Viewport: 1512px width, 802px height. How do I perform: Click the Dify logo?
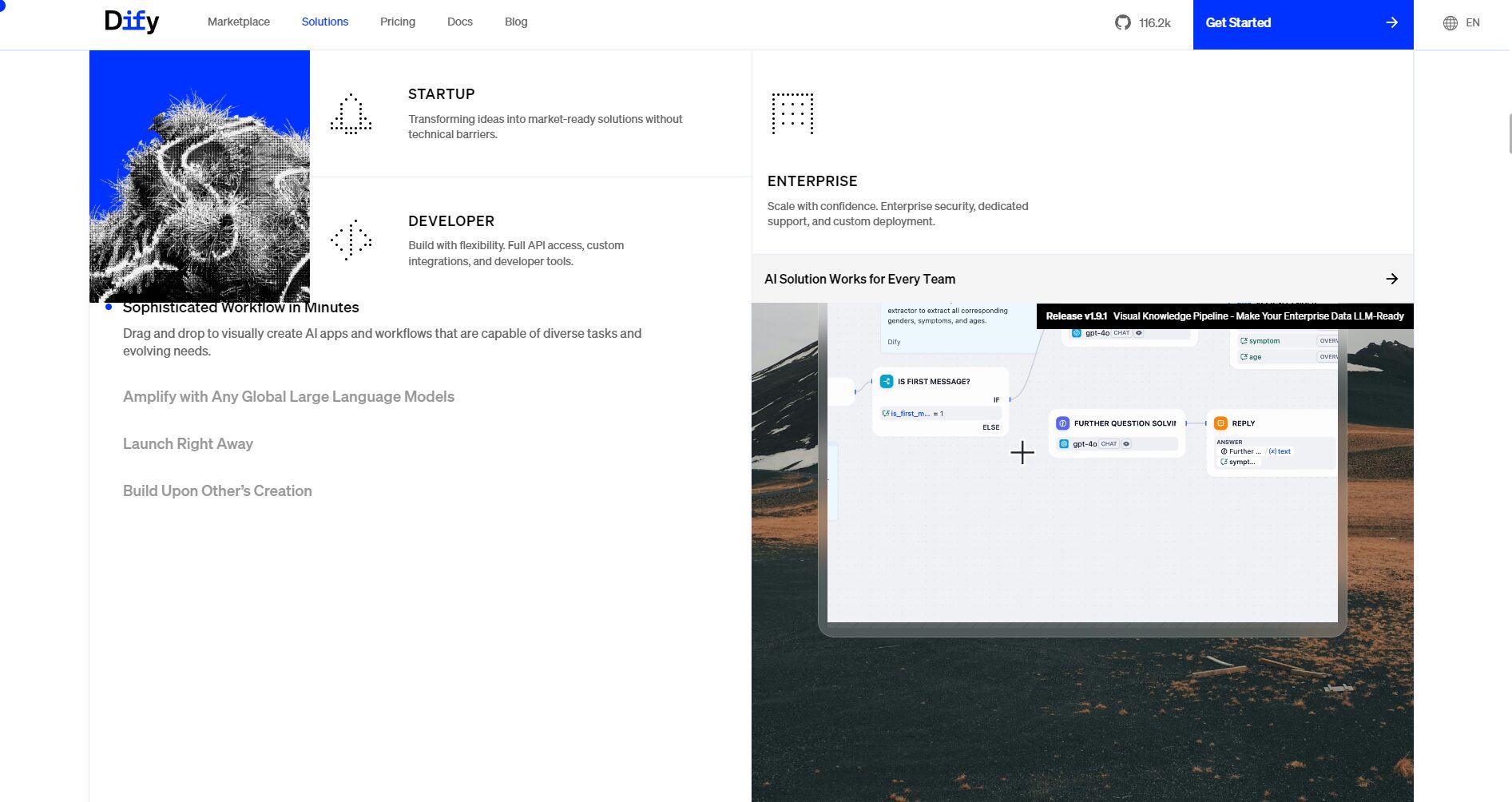pos(132,22)
